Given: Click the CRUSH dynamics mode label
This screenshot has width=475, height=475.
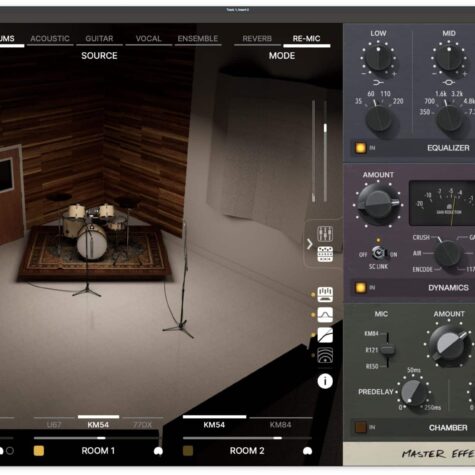Looking at the screenshot, I should [x=421, y=237].
